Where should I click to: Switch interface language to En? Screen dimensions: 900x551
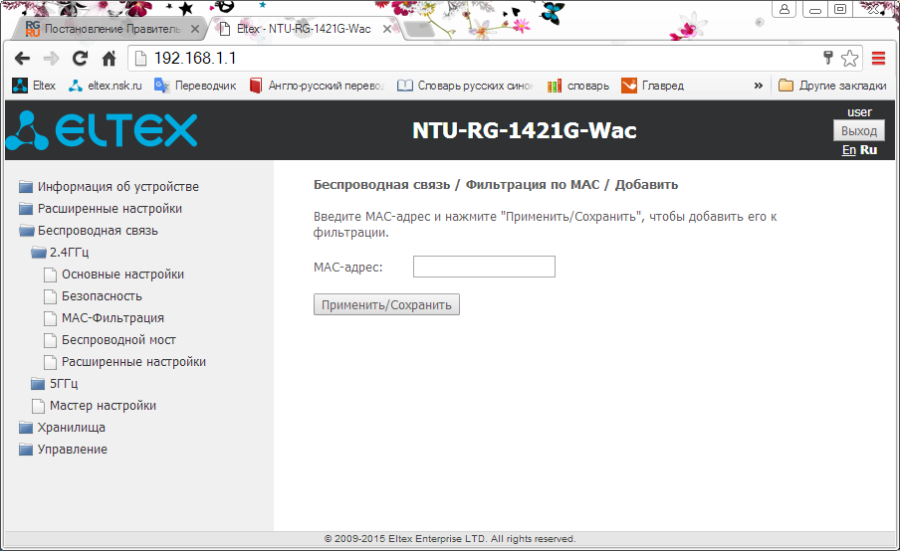[x=848, y=150]
